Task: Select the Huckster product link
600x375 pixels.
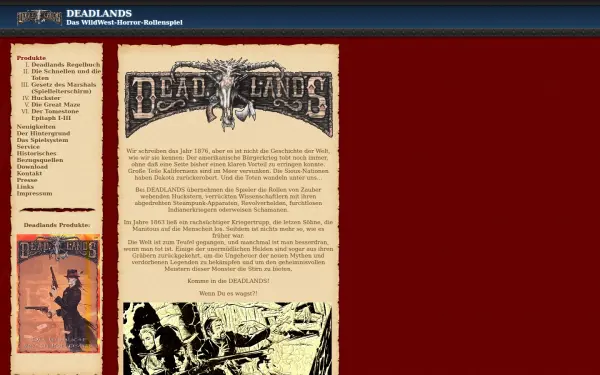Action: click(x=46, y=98)
